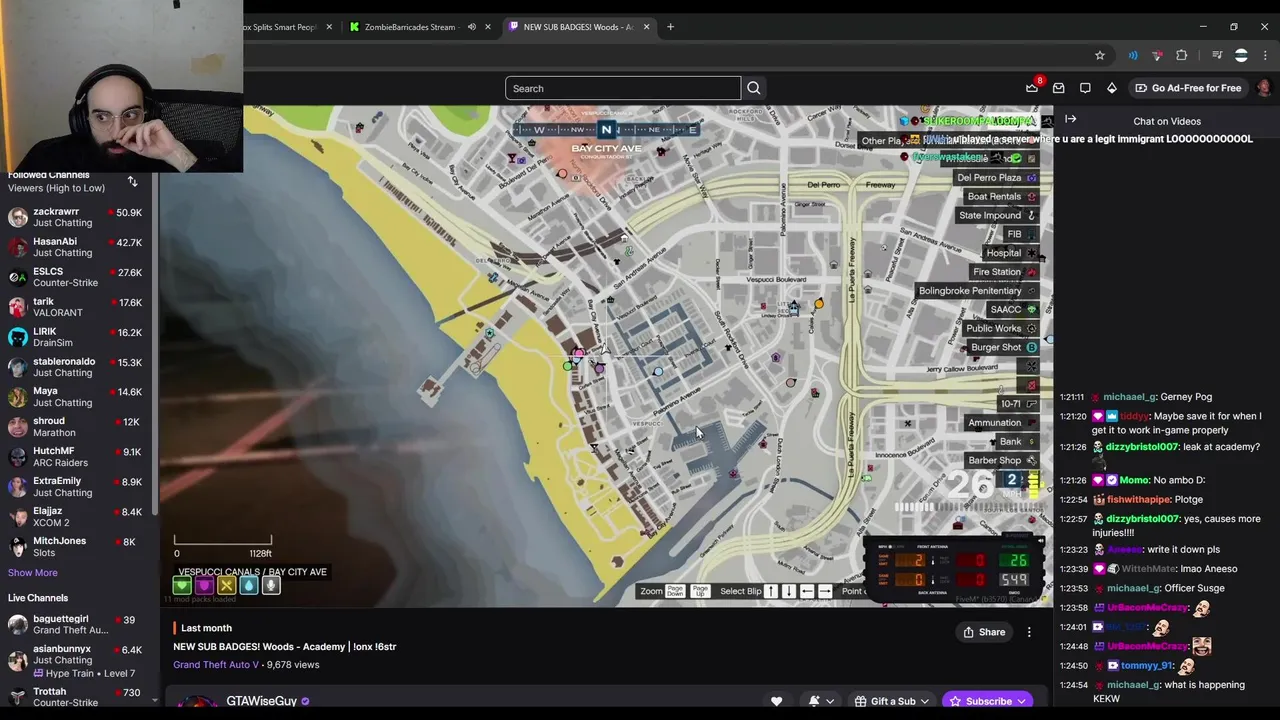
Task: Open the Chrome three-dot menu
Action: coord(1266,55)
